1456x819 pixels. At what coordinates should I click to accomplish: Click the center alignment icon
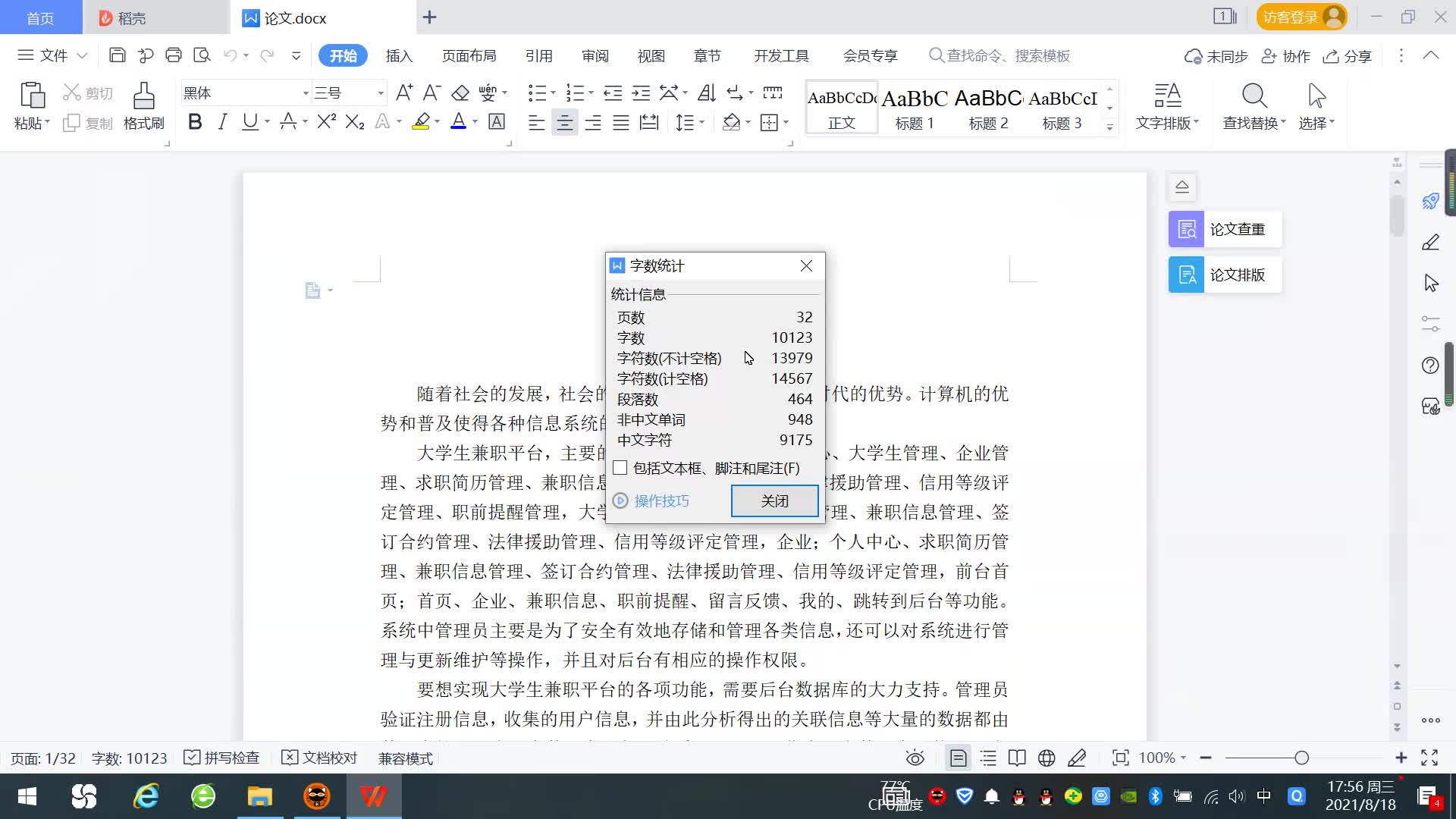pyautogui.click(x=564, y=122)
